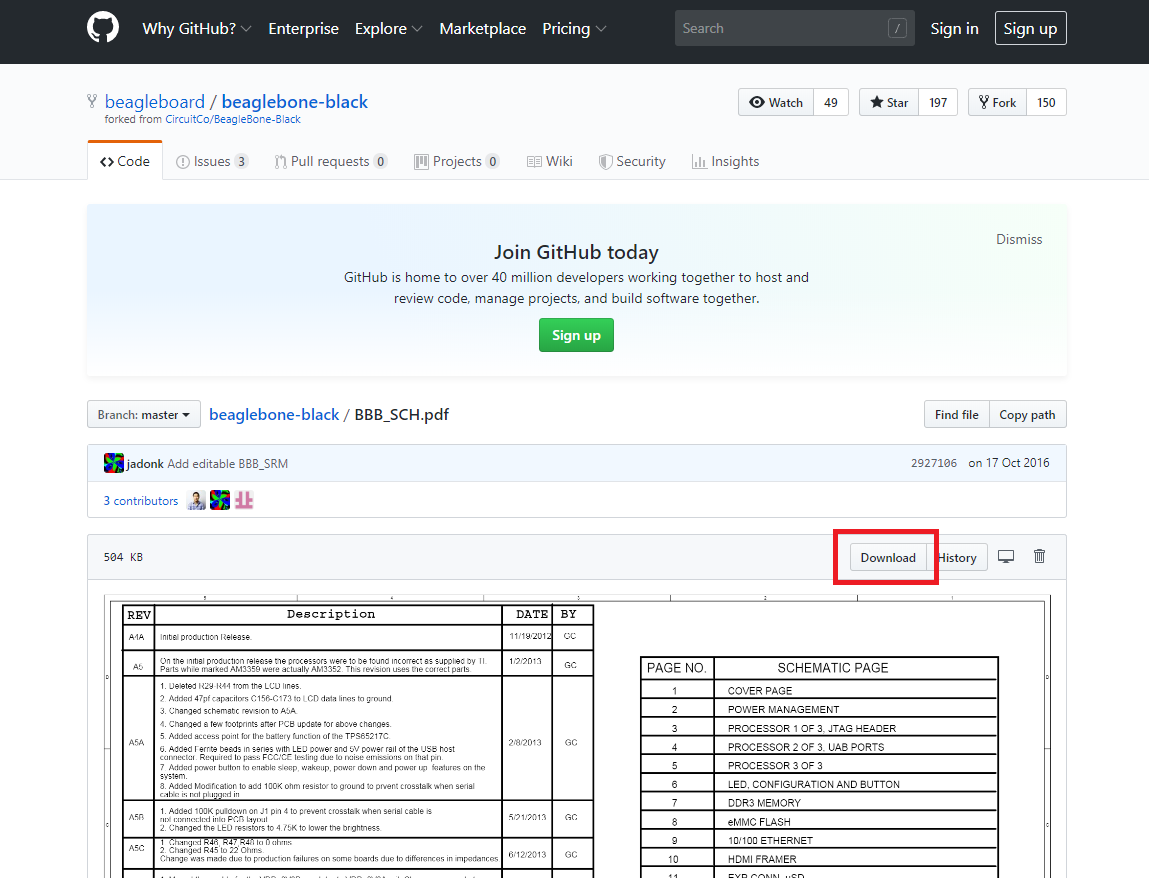Viewport: 1149px width, 878px height.
Task: Open the GitHub home logo
Action: [x=103, y=28]
